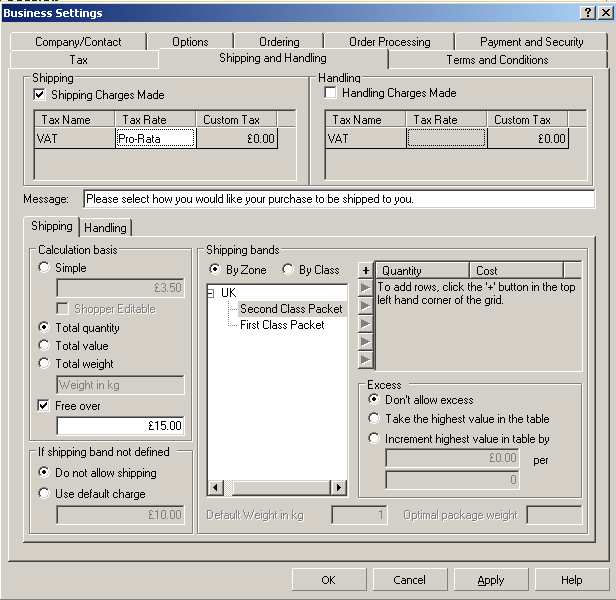
Task: Click the title bar help question mark
Action: click(x=588, y=13)
